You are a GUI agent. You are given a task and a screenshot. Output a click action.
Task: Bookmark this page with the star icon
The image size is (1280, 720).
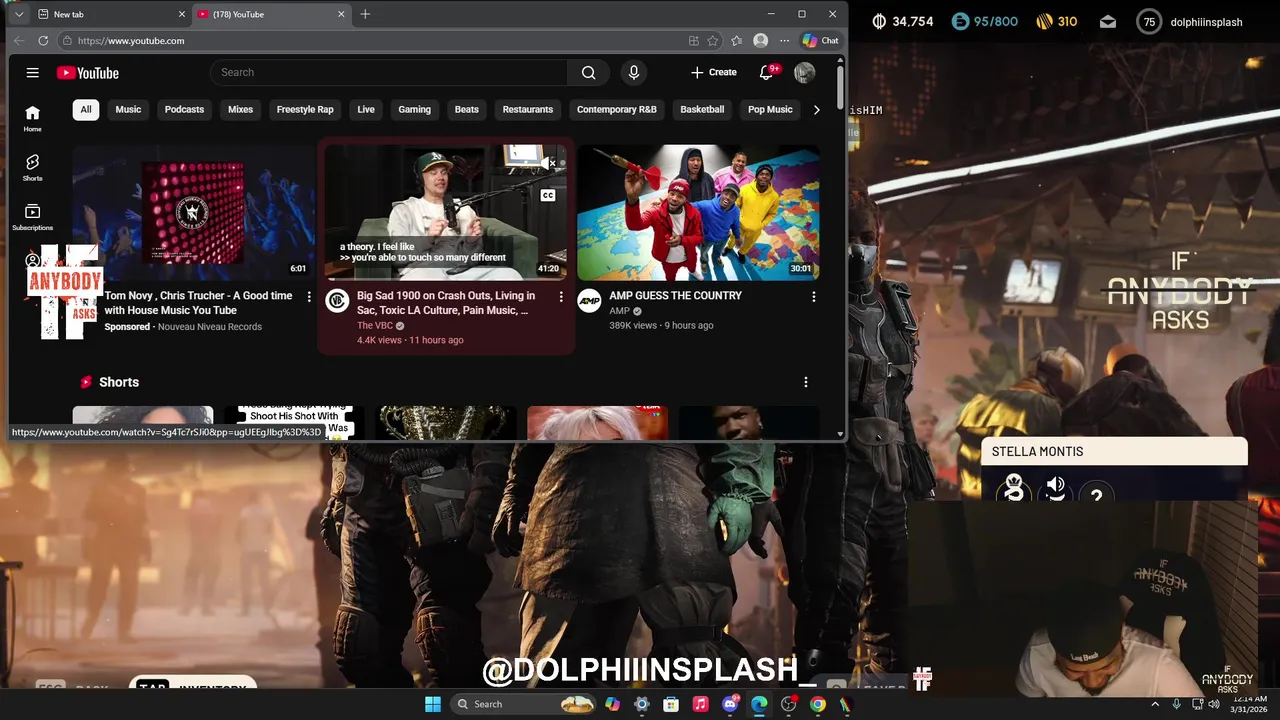(x=713, y=41)
